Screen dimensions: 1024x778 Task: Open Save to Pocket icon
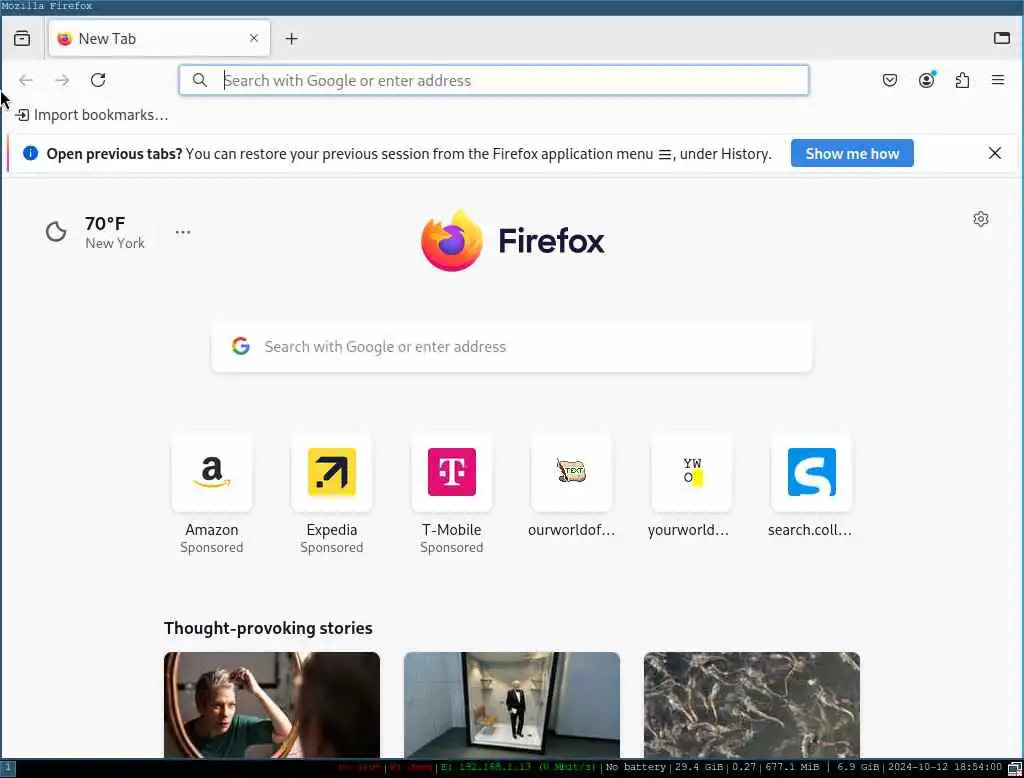[889, 80]
